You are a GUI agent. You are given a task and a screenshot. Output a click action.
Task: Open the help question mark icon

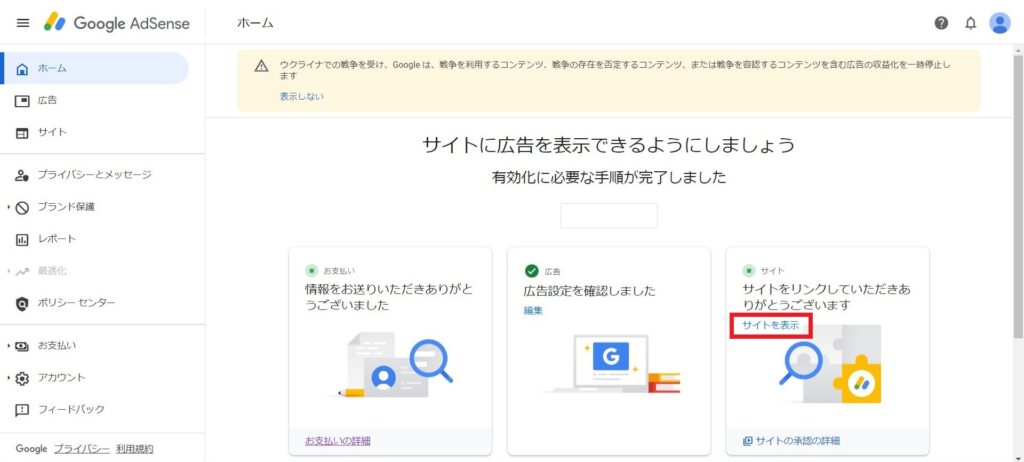941,23
